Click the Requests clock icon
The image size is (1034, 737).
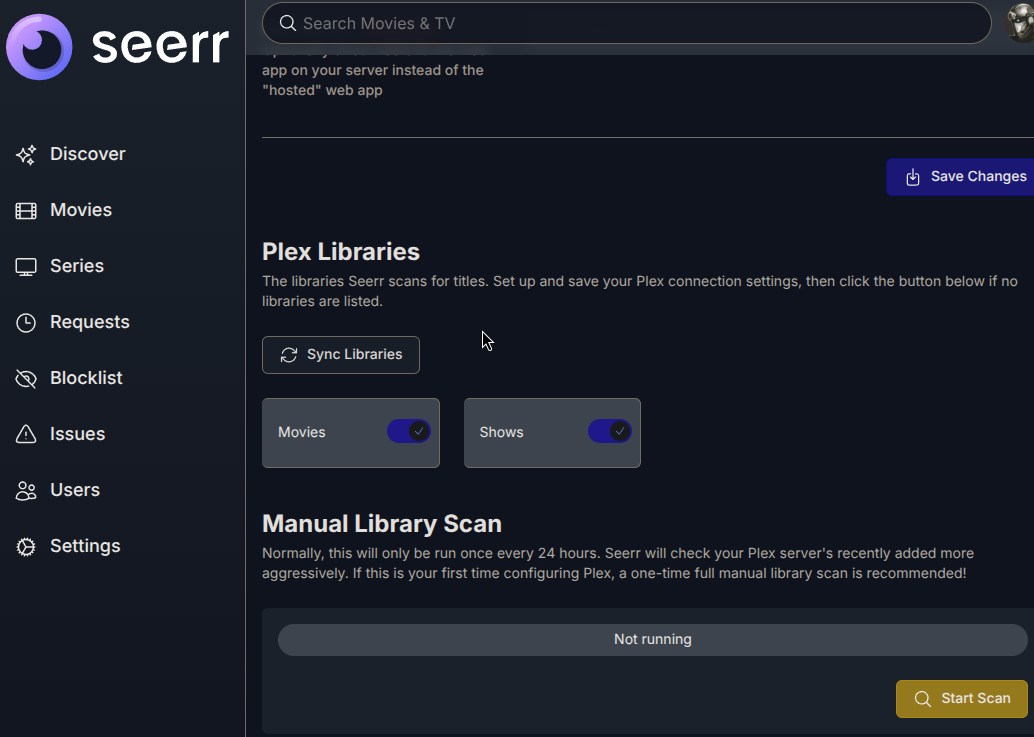(26, 323)
